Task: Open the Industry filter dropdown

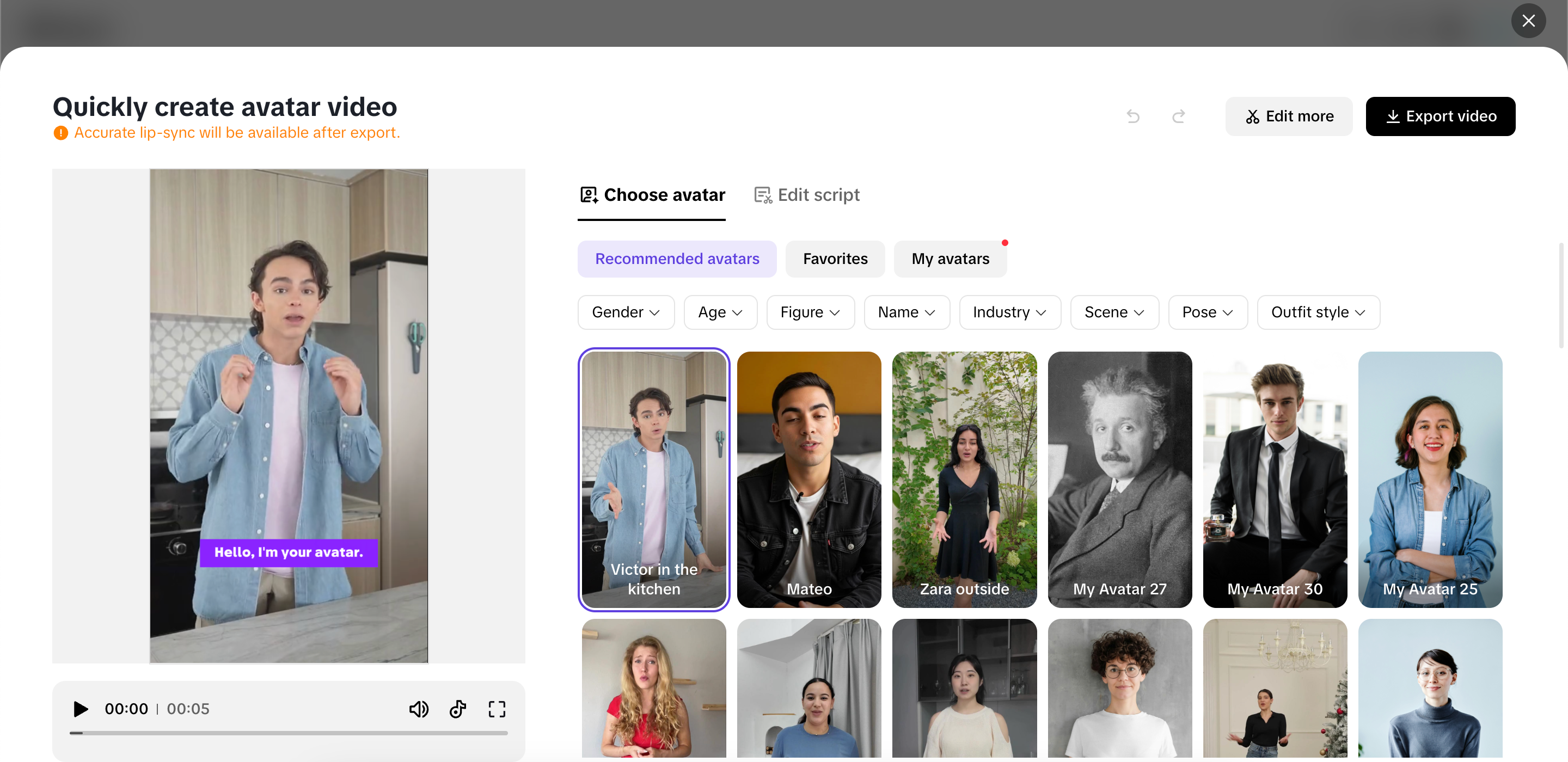Action: [1010, 312]
